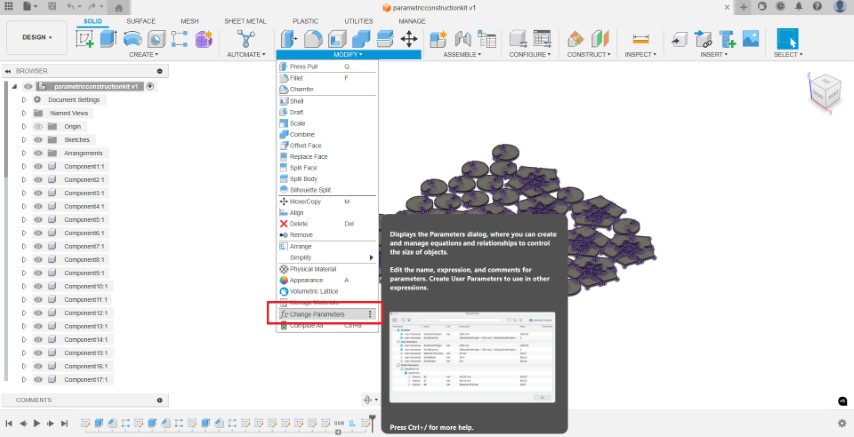Screen dimensions: 854x437
Task: Play the timeline
Action: pos(36,423)
